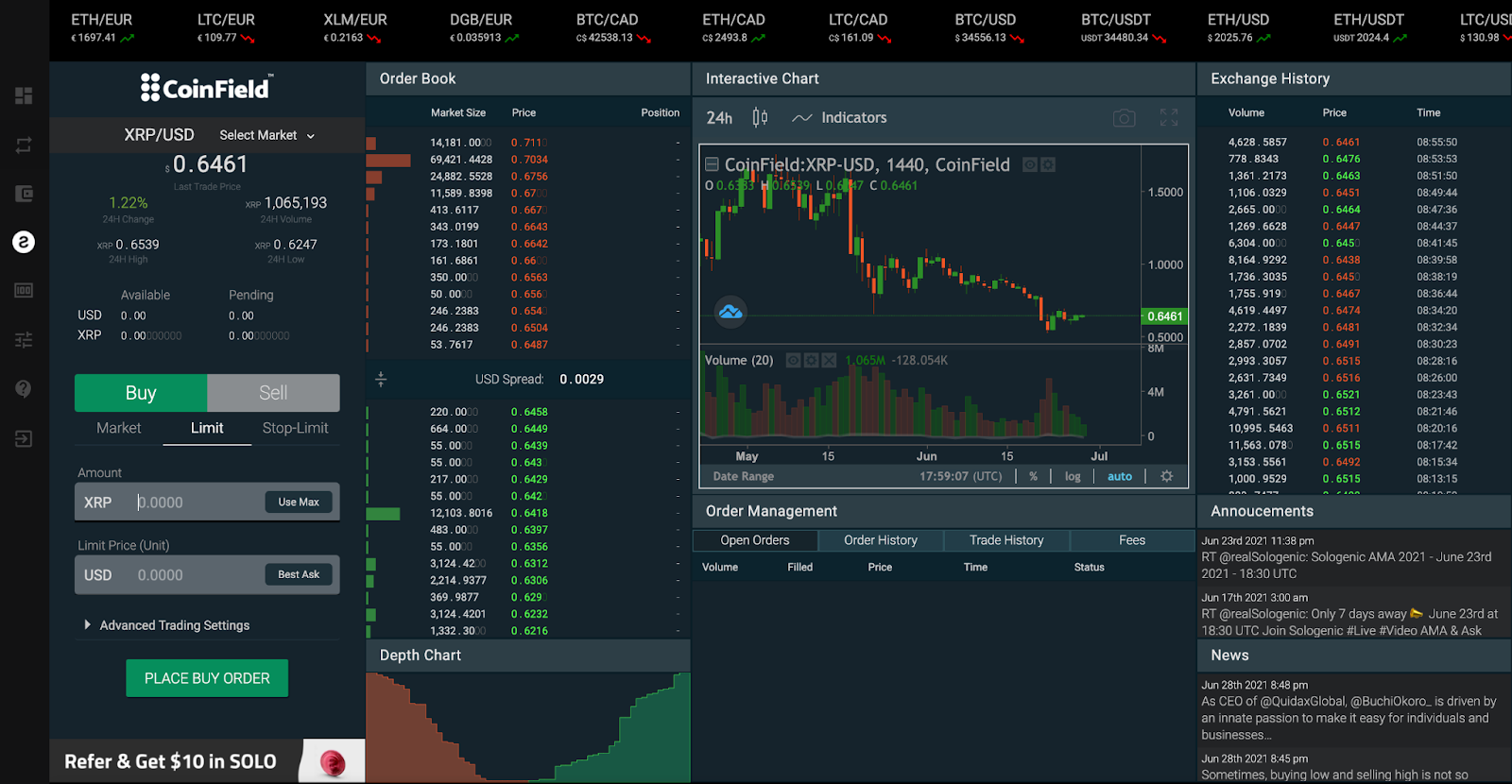Select the LTC/CAD ticker pair

pyautogui.click(x=860, y=28)
